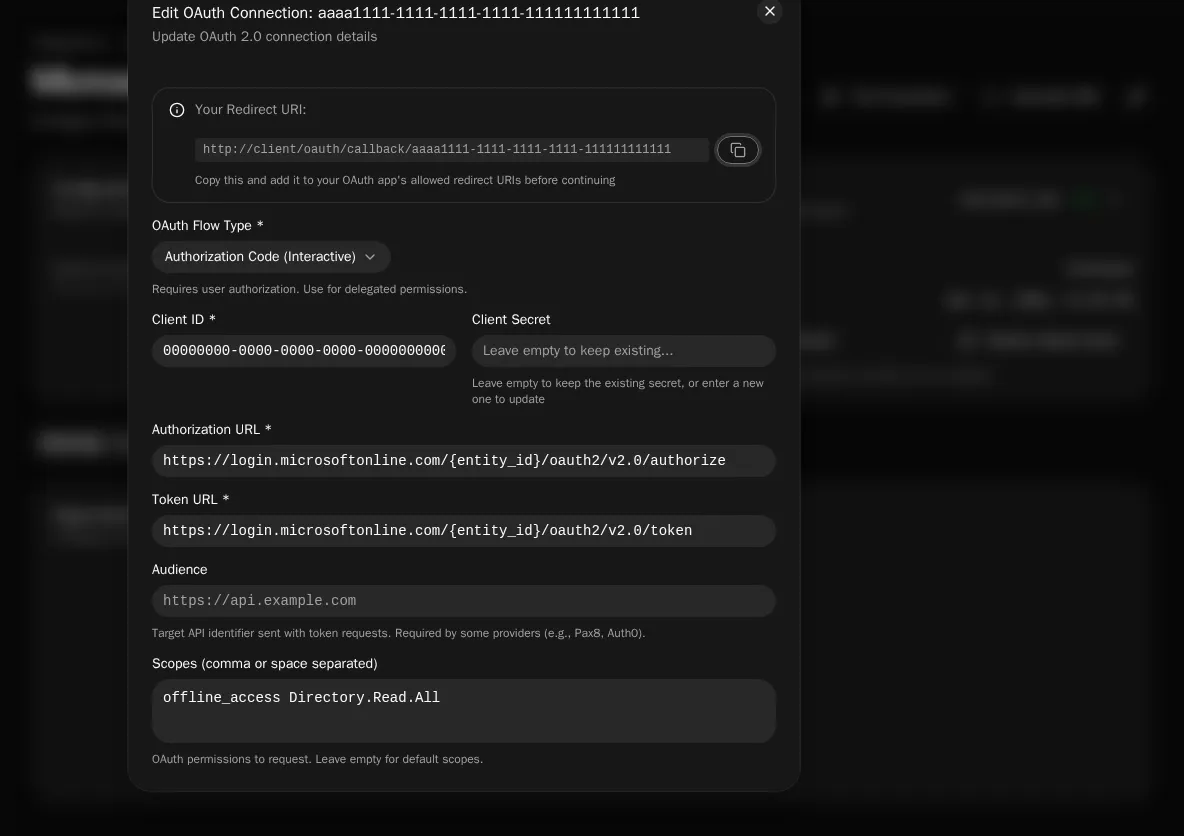This screenshot has height=836, width=1184.
Task: Open the OAuth Flow Type dropdown
Action: pyautogui.click(x=270, y=257)
